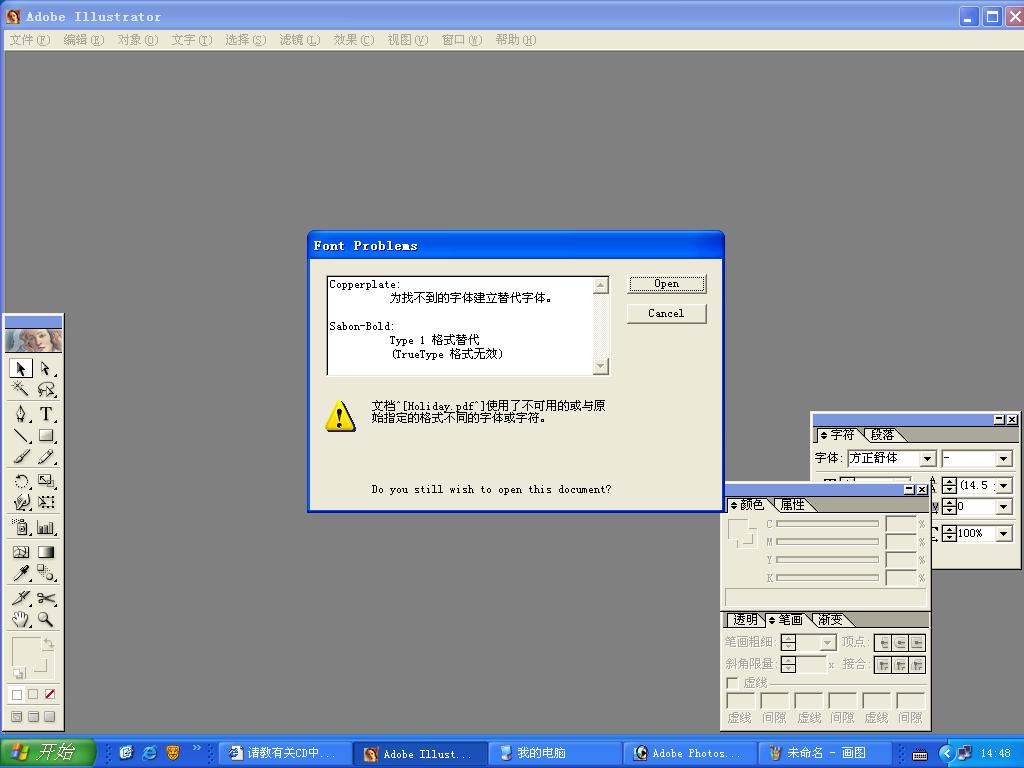Click the font list scrollbar down arrow
Image resolution: width=1024 pixels, height=768 pixels.
point(601,366)
